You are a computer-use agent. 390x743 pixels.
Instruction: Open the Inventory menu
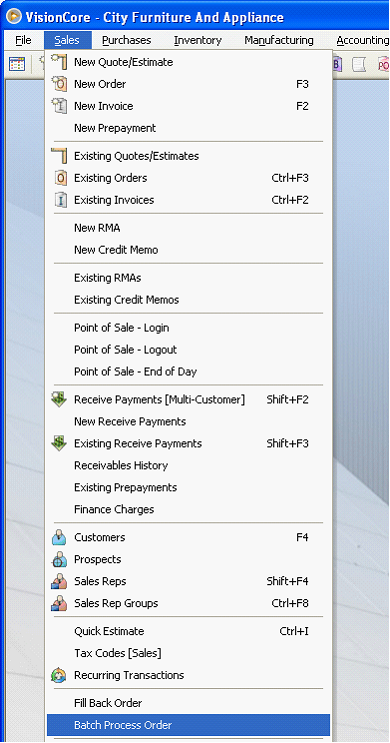coord(198,40)
